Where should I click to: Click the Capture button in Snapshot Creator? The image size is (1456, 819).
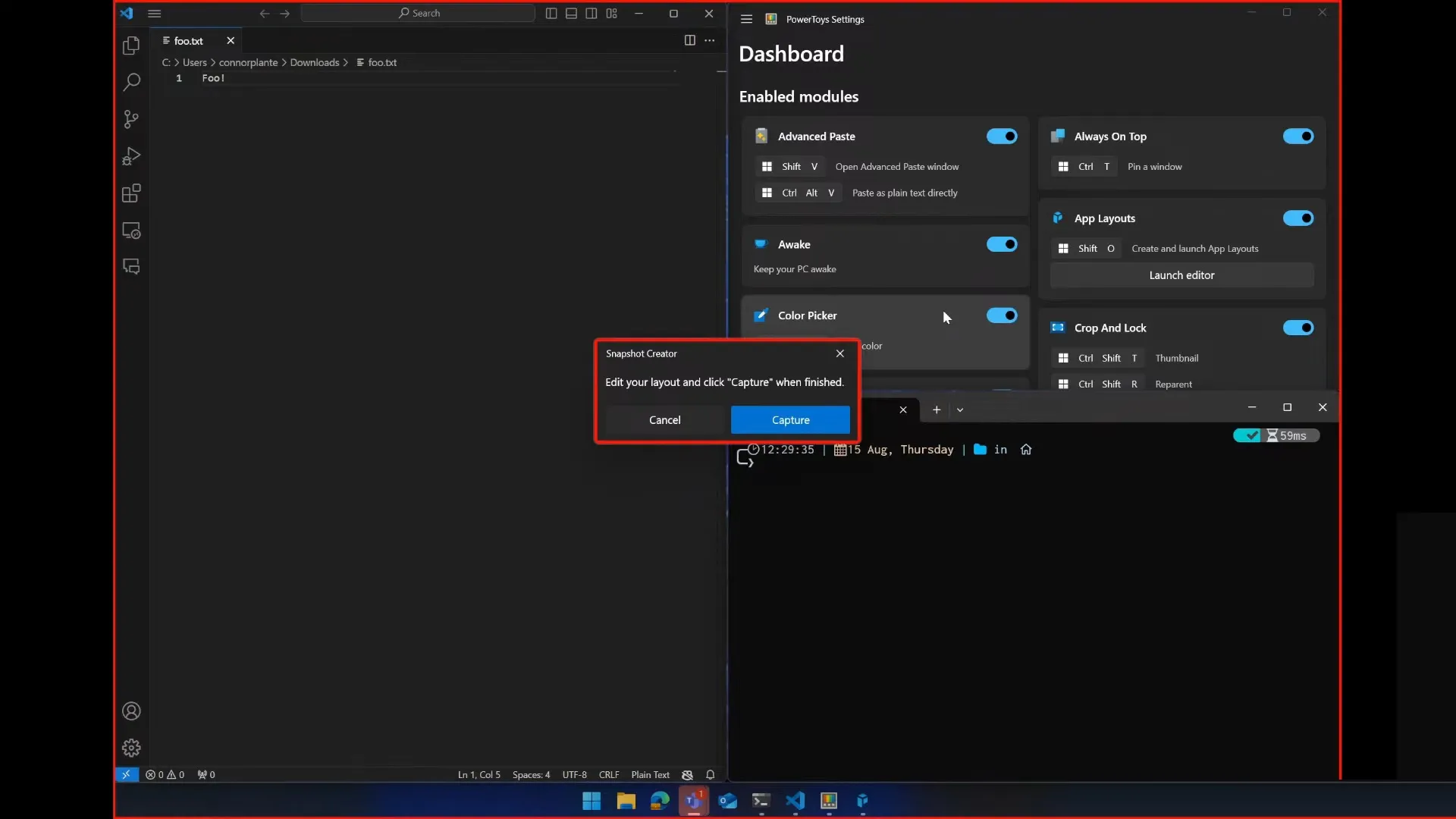click(x=791, y=419)
